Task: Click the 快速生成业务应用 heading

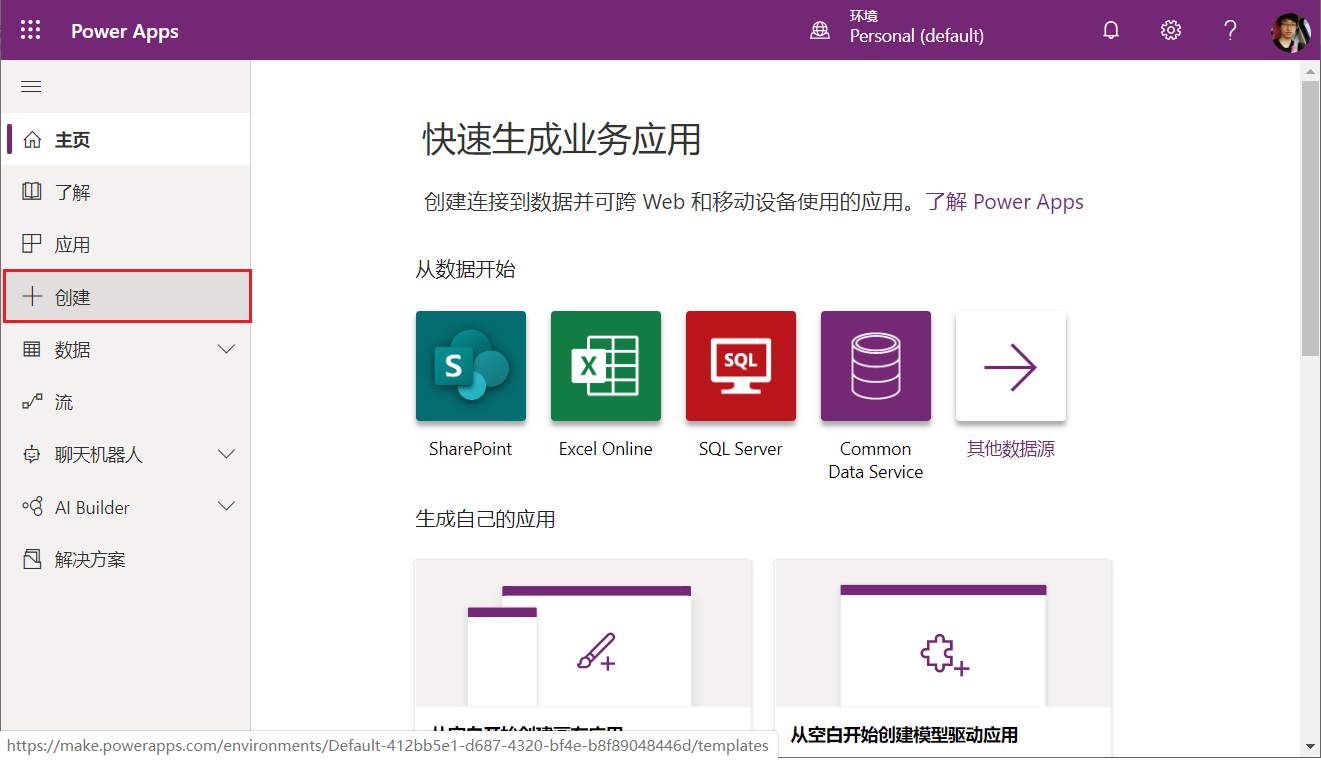Action: click(x=562, y=140)
